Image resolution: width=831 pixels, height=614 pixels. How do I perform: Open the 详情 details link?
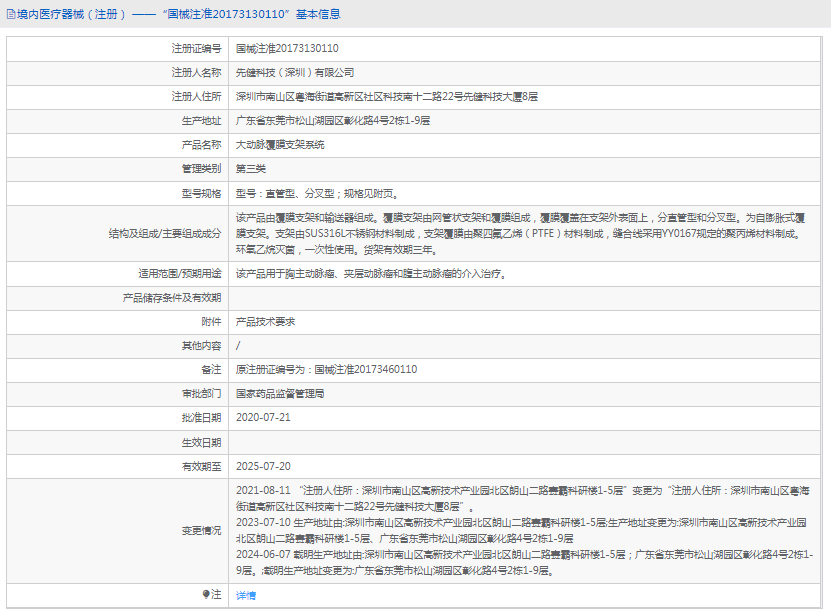coord(245,595)
